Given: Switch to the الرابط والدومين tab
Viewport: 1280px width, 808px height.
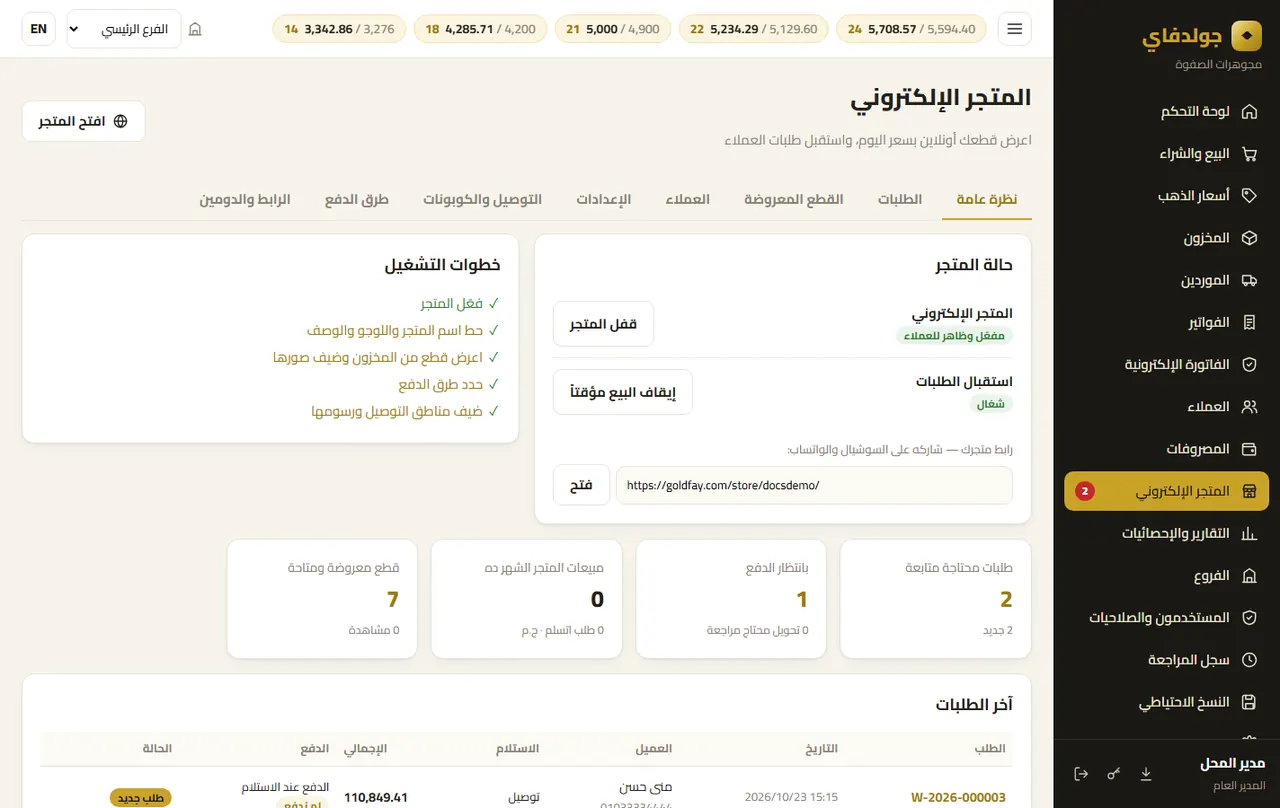Looking at the screenshot, I should (x=245, y=199).
